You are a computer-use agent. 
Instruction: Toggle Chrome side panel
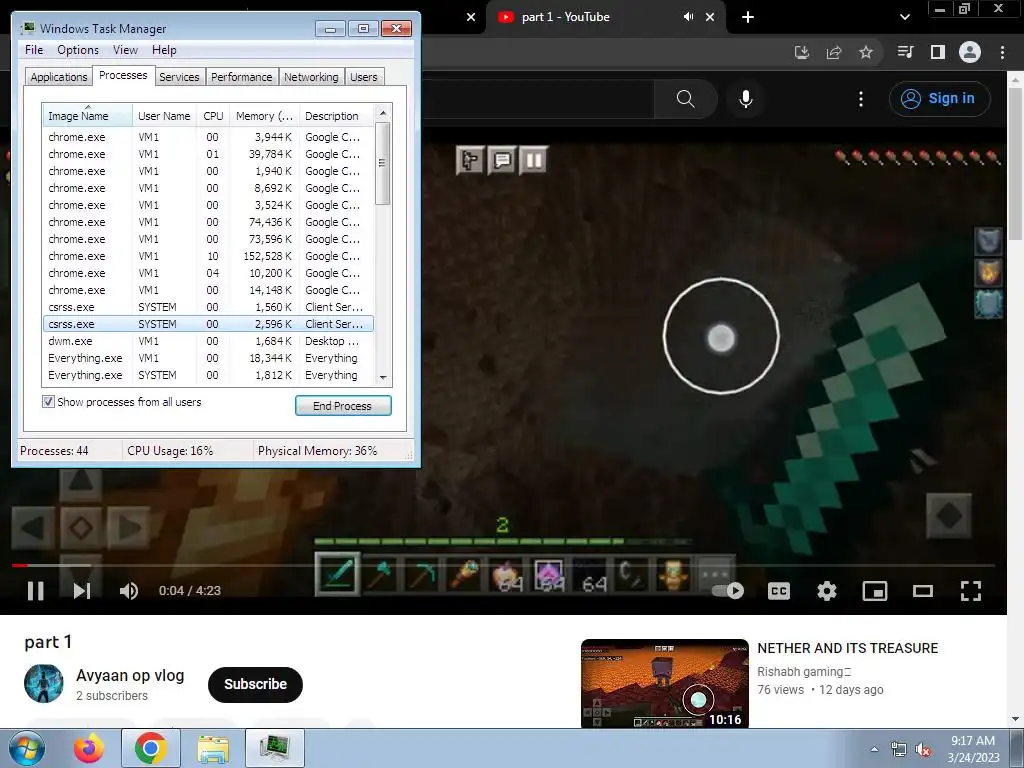938,52
